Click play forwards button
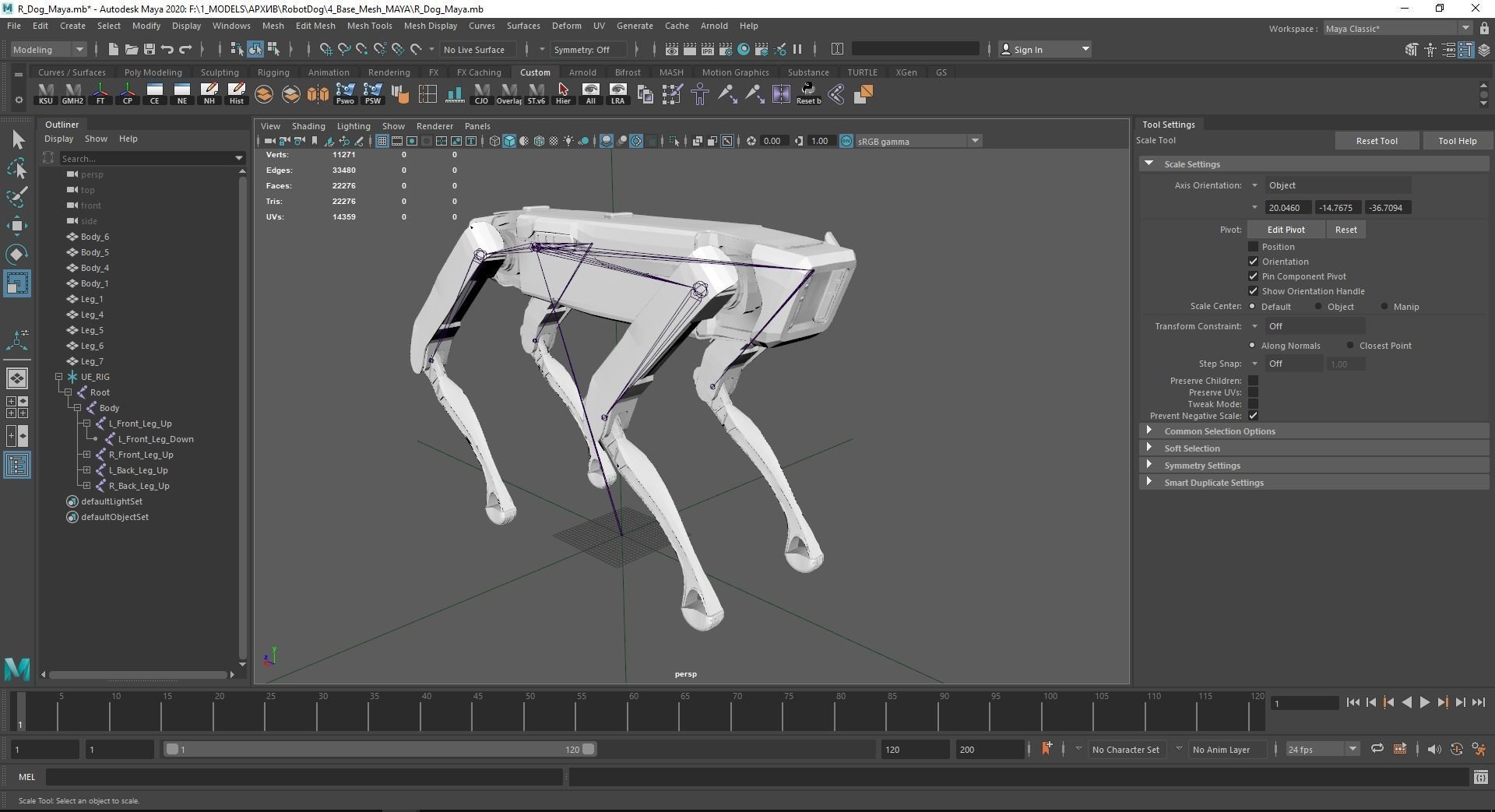 pos(1424,702)
